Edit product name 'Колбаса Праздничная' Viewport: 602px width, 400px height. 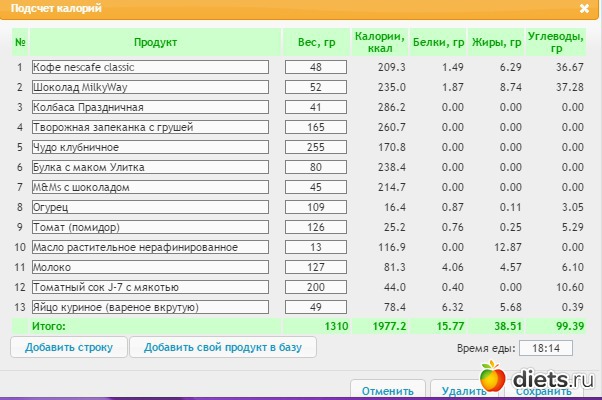(x=150, y=107)
